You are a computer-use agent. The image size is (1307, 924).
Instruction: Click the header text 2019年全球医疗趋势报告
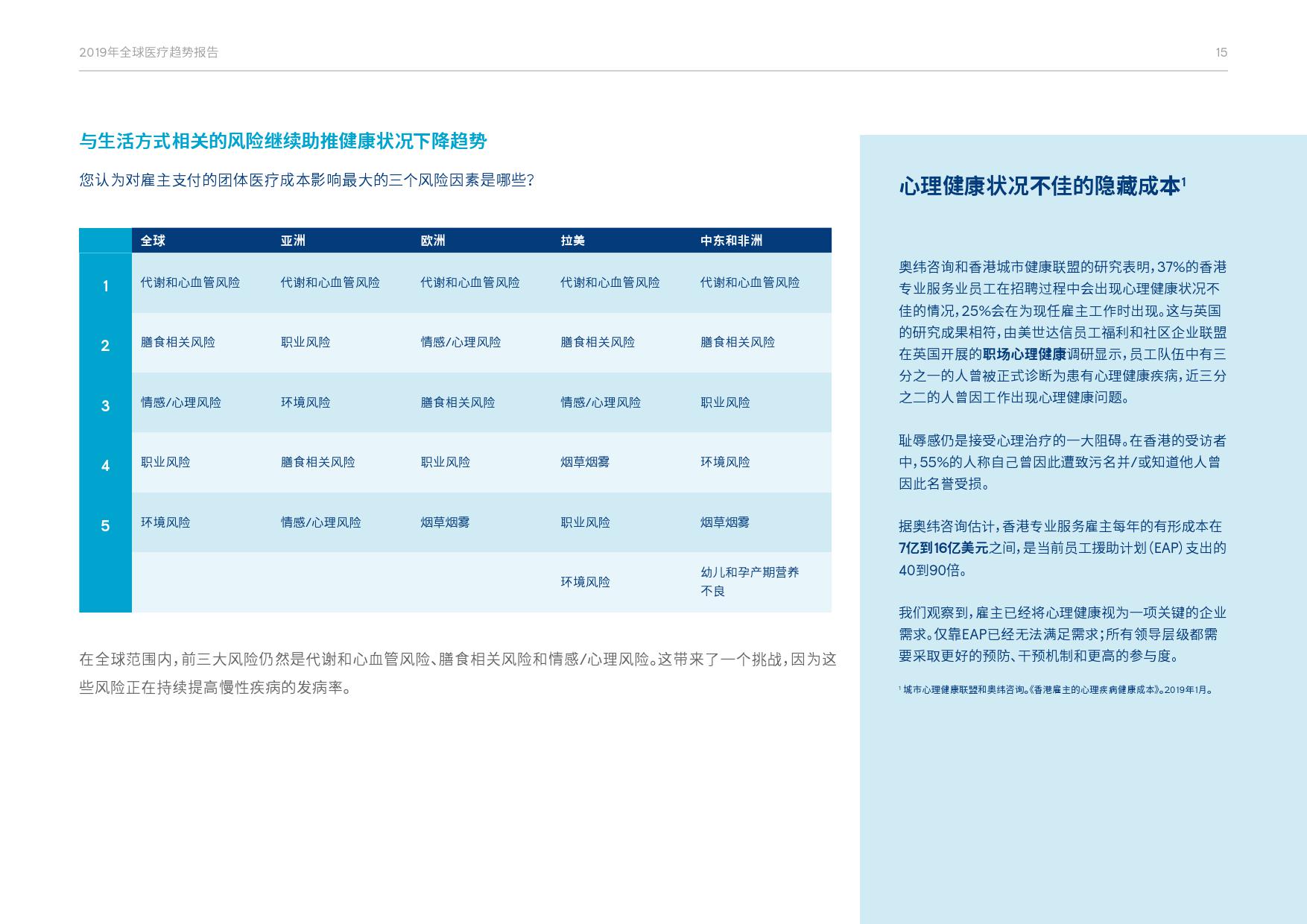148,52
